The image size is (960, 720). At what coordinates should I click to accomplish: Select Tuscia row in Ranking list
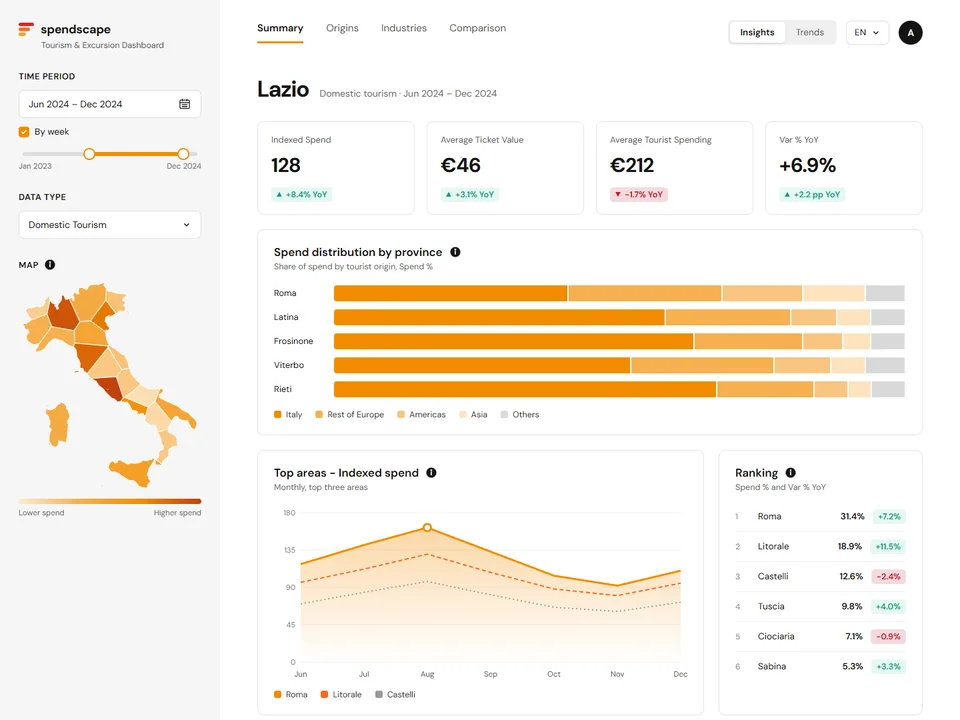[x=820, y=606]
